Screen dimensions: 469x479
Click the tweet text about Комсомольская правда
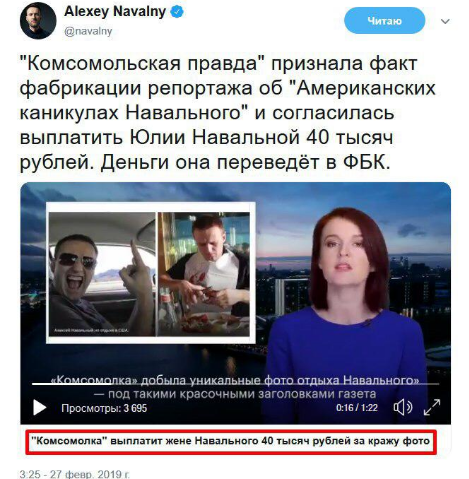click(x=228, y=113)
